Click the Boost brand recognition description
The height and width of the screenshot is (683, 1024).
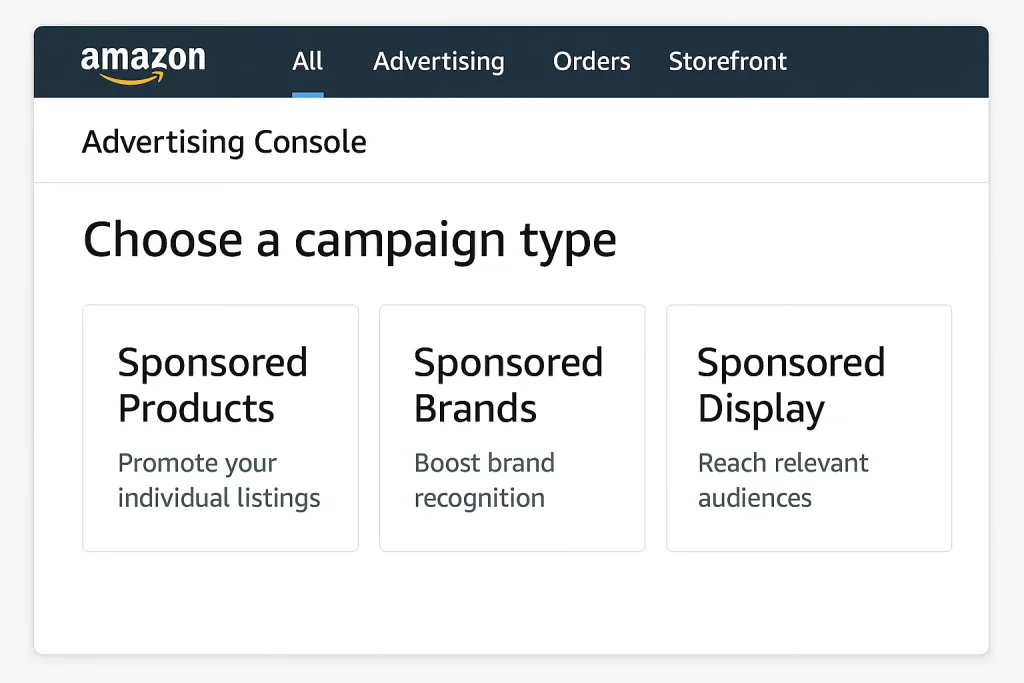click(x=484, y=480)
